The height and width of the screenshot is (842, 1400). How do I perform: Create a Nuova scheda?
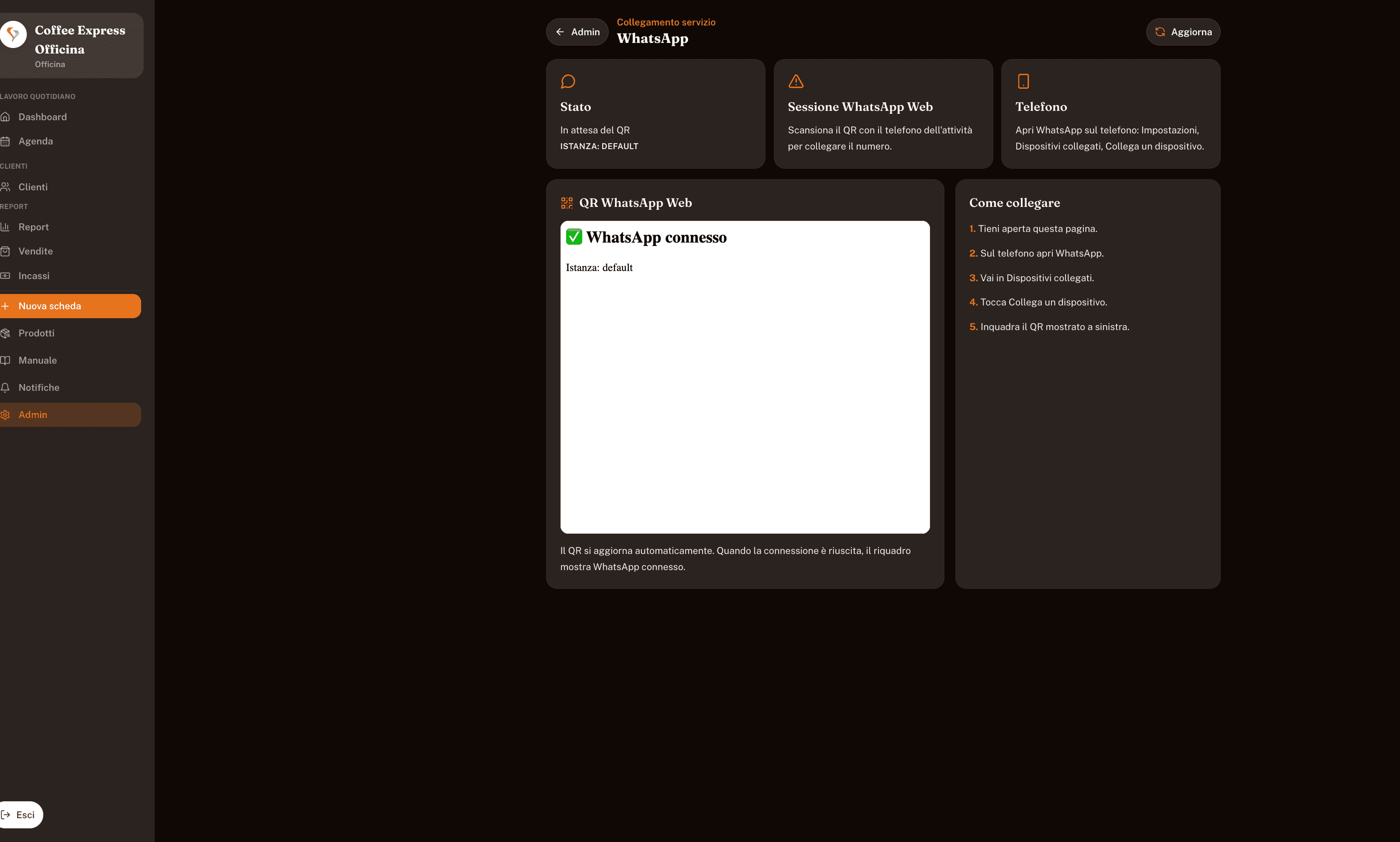point(71,306)
